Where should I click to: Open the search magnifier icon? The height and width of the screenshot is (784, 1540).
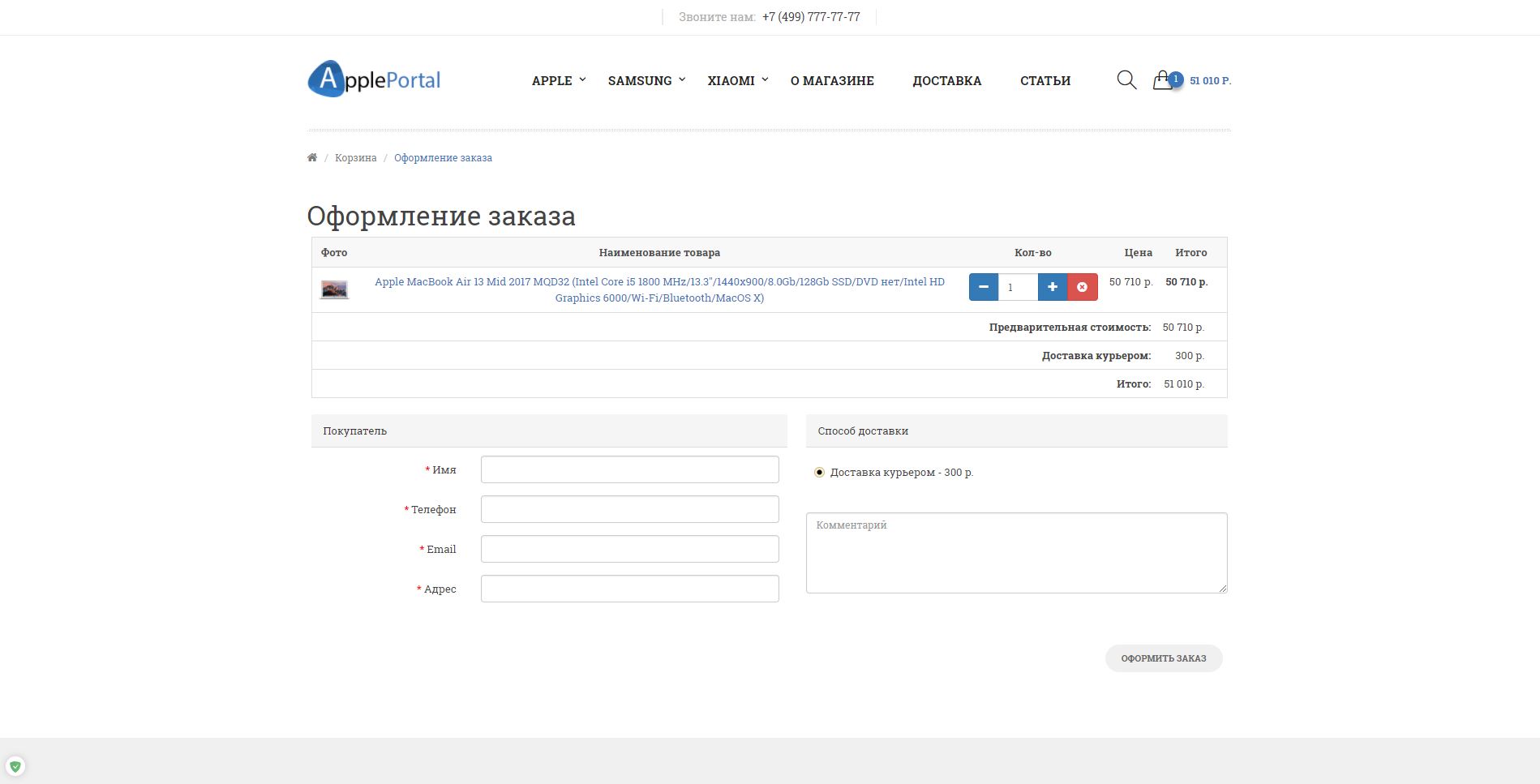pos(1126,79)
